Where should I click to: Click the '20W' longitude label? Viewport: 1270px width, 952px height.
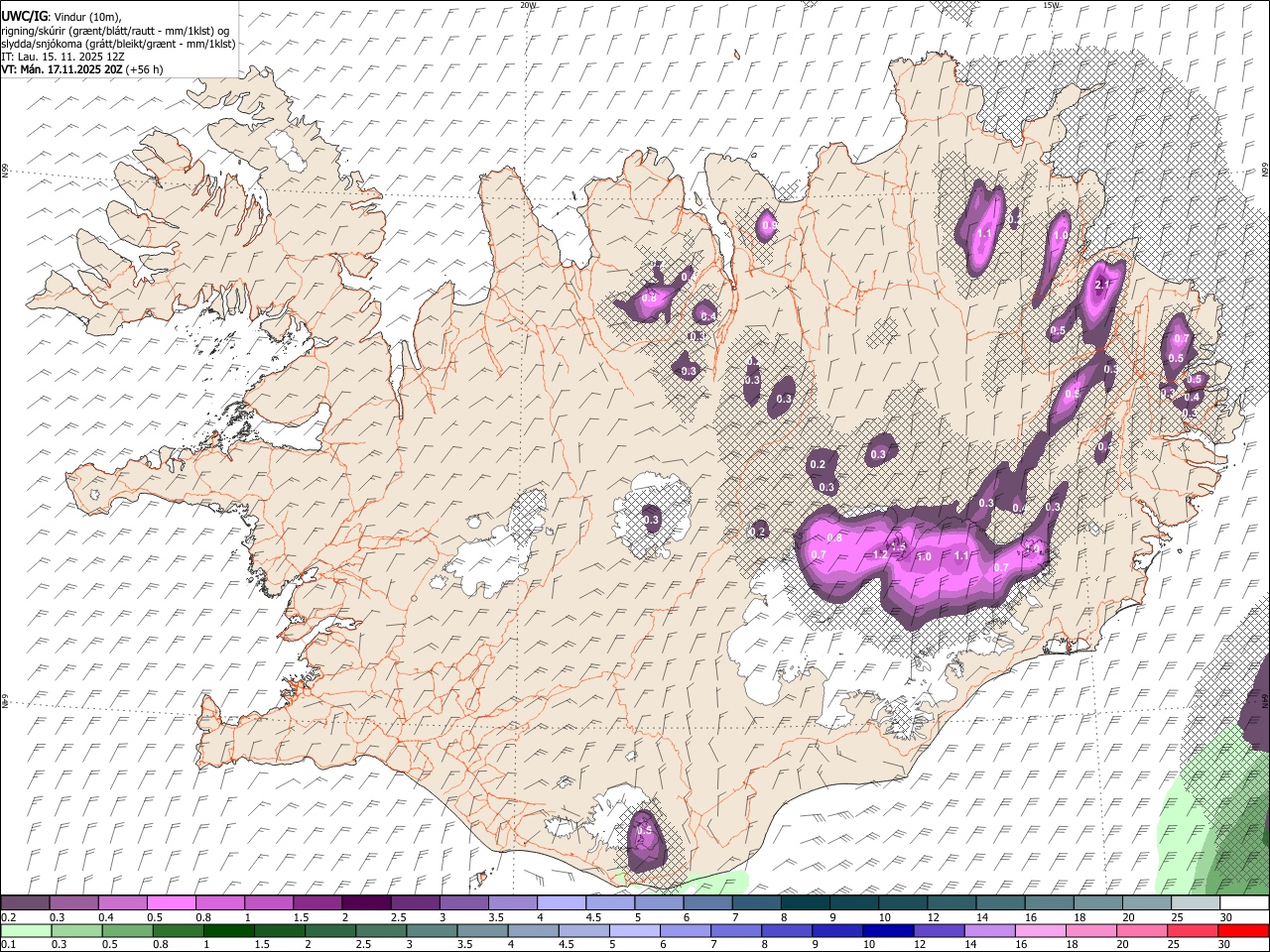pyautogui.click(x=527, y=5)
